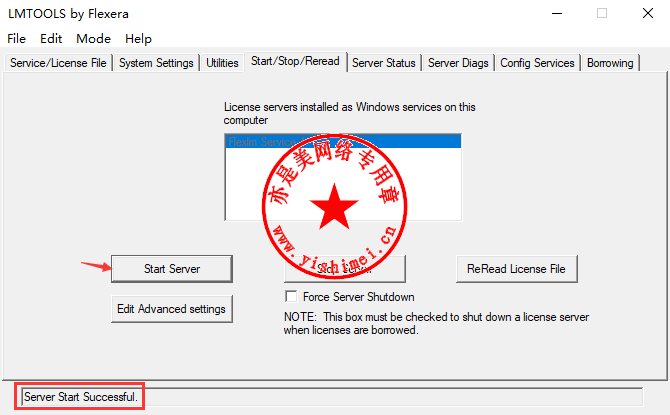Enable Force Server Shutdown checkbox
The width and height of the screenshot is (670, 415).
[x=291, y=296]
